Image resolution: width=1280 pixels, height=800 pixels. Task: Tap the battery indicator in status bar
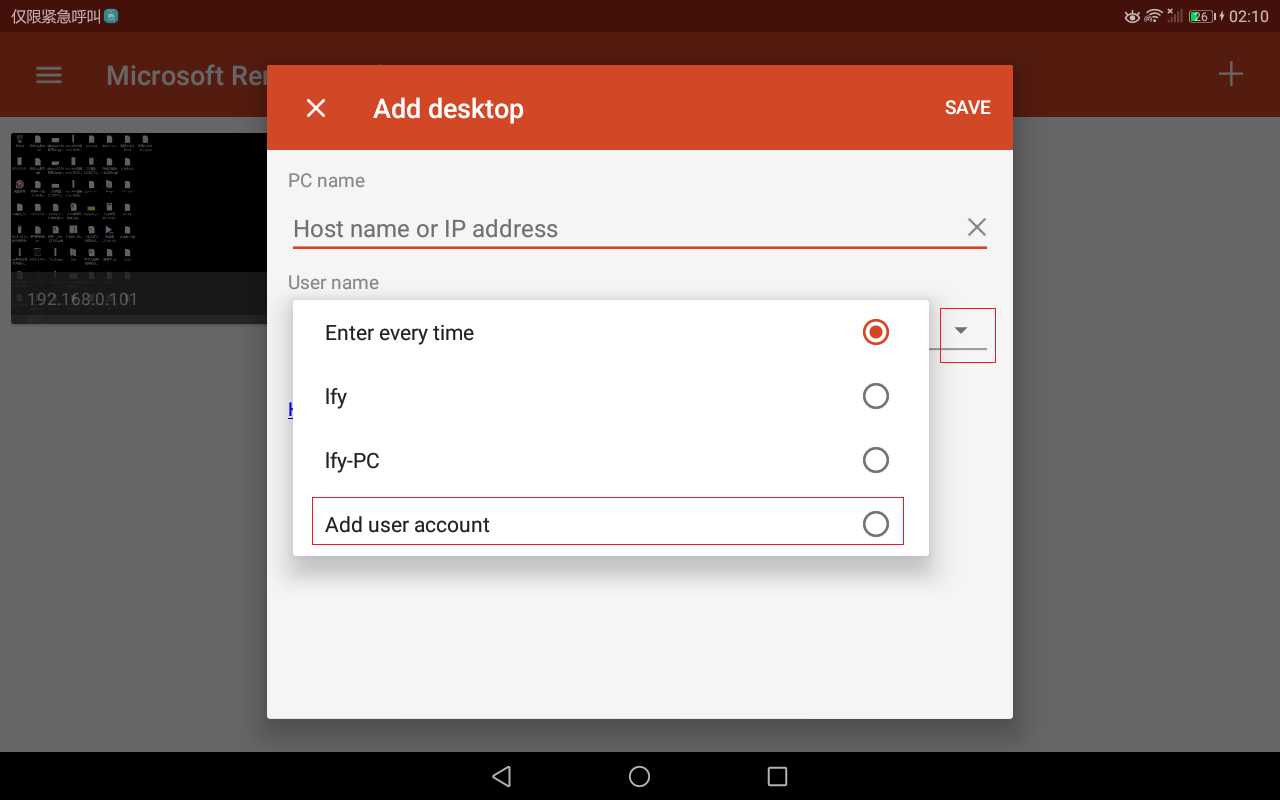pos(1204,16)
